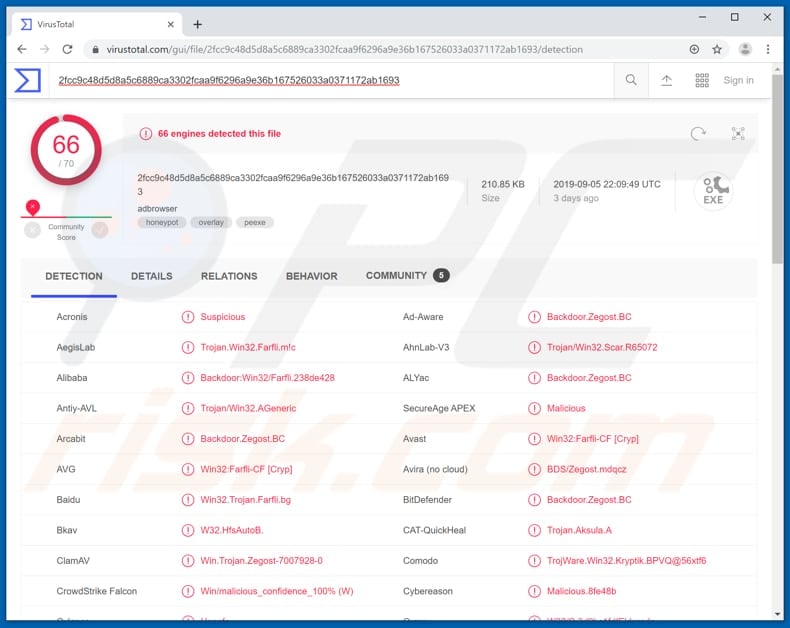Viewport: 790px width, 628px height.
Task: Click 'Win.Trojan.Zegost-7007928-0' ClamAV result
Action: click(x=261, y=560)
